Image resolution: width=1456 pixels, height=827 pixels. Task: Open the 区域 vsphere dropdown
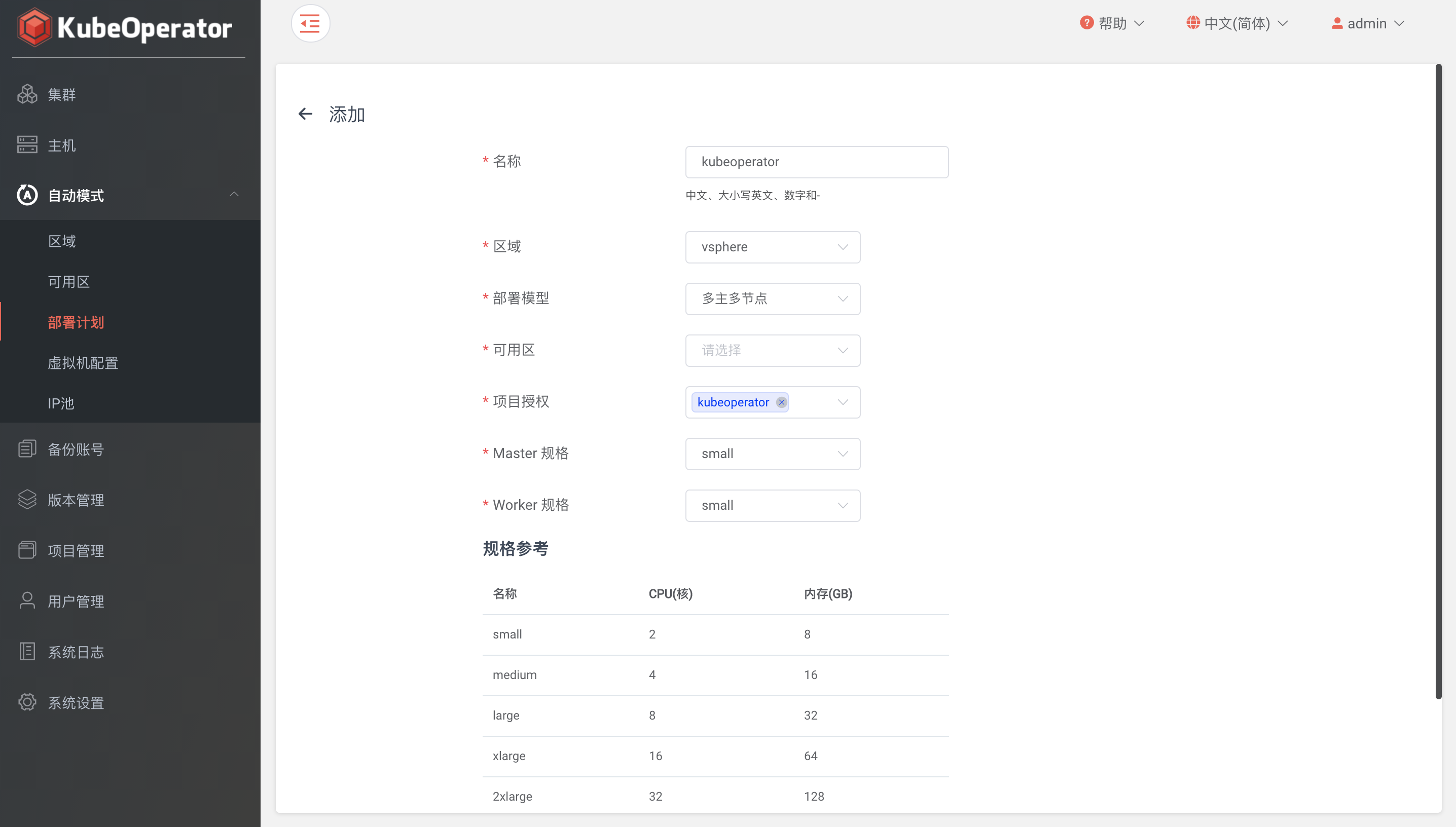click(x=772, y=247)
